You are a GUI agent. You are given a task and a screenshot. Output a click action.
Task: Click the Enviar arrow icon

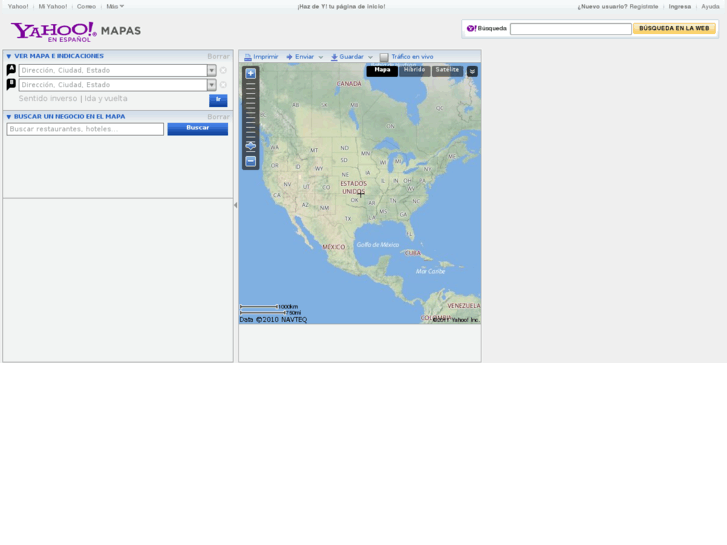(x=289, y=58)
